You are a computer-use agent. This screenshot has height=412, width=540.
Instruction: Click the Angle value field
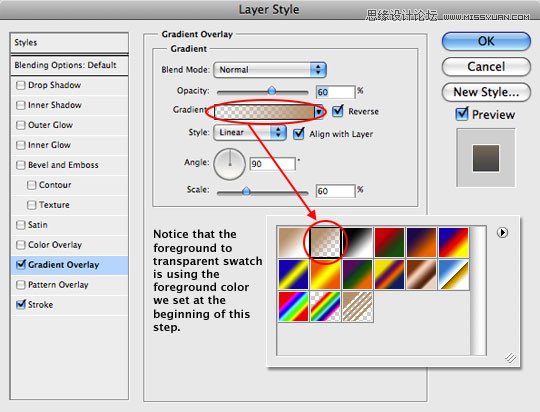(x=273, y=164)
